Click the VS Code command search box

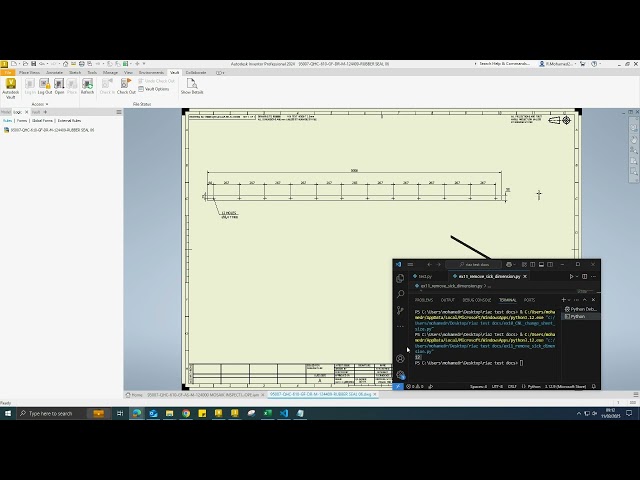click(473, 264)
